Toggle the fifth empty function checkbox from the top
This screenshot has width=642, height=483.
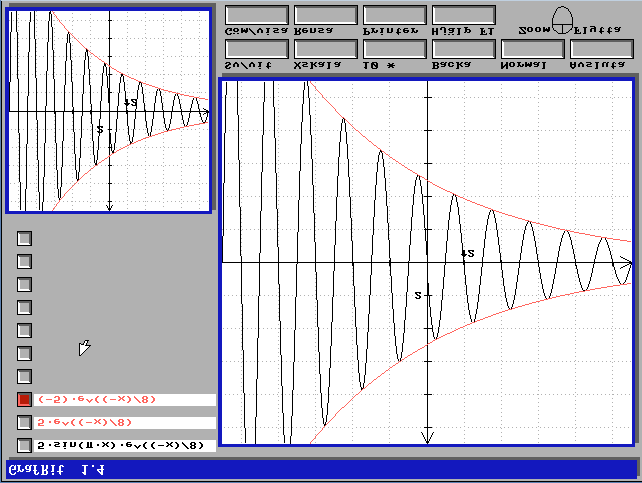[25, 330]
